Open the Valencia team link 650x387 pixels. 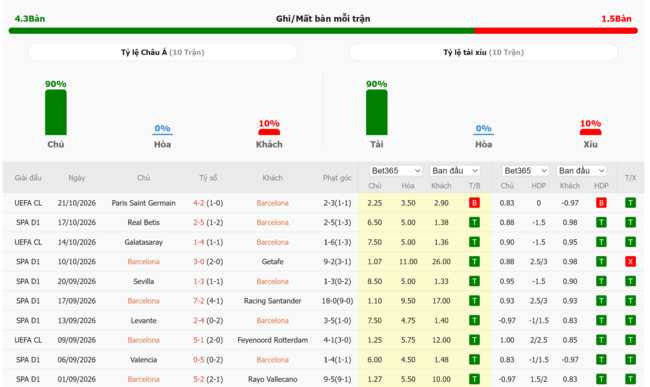143,360
